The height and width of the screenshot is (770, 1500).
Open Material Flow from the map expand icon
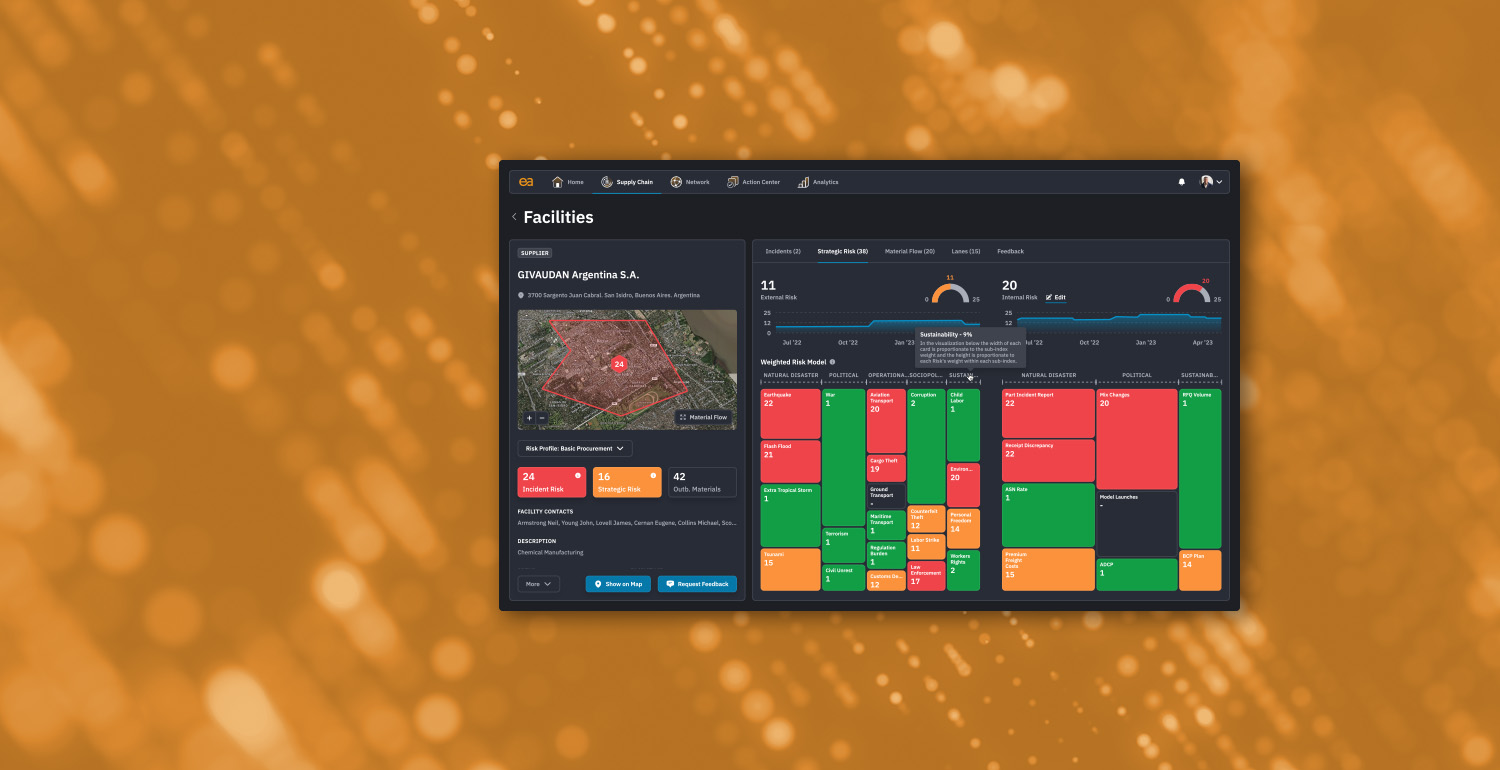click(683, 417)
